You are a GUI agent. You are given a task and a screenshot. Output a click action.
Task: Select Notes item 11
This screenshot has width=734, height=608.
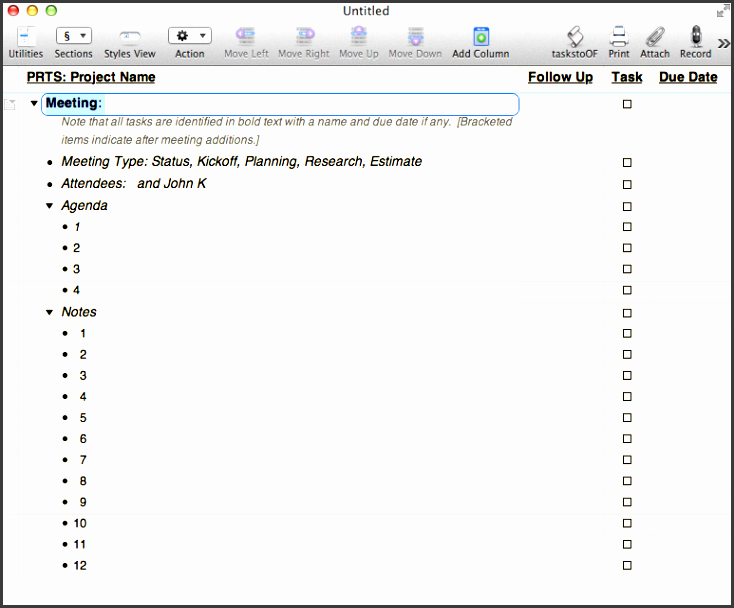pos(80,544)
